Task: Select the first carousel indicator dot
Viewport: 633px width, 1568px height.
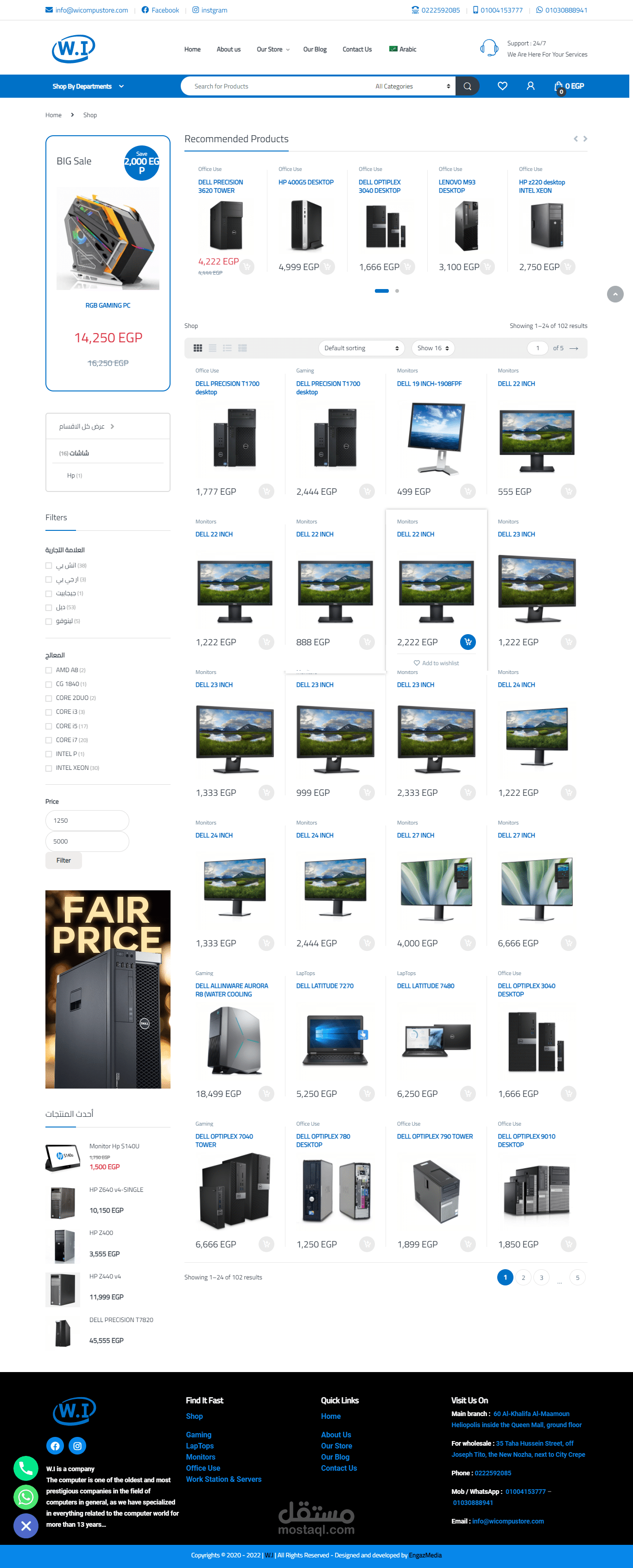Action: point(382,291)
